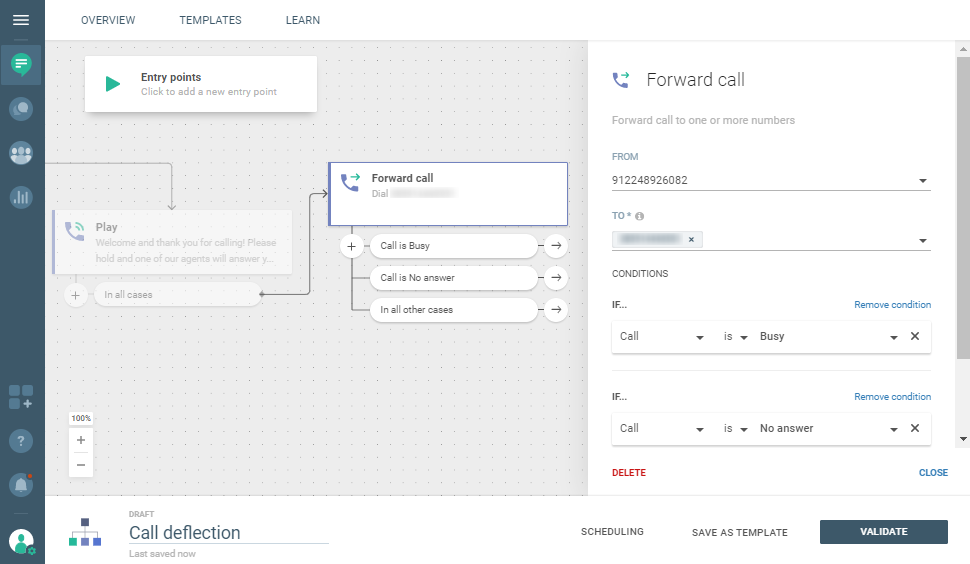970x564 pixels.
Task: Open the Busy condition value dropdown
Action: 893,337
